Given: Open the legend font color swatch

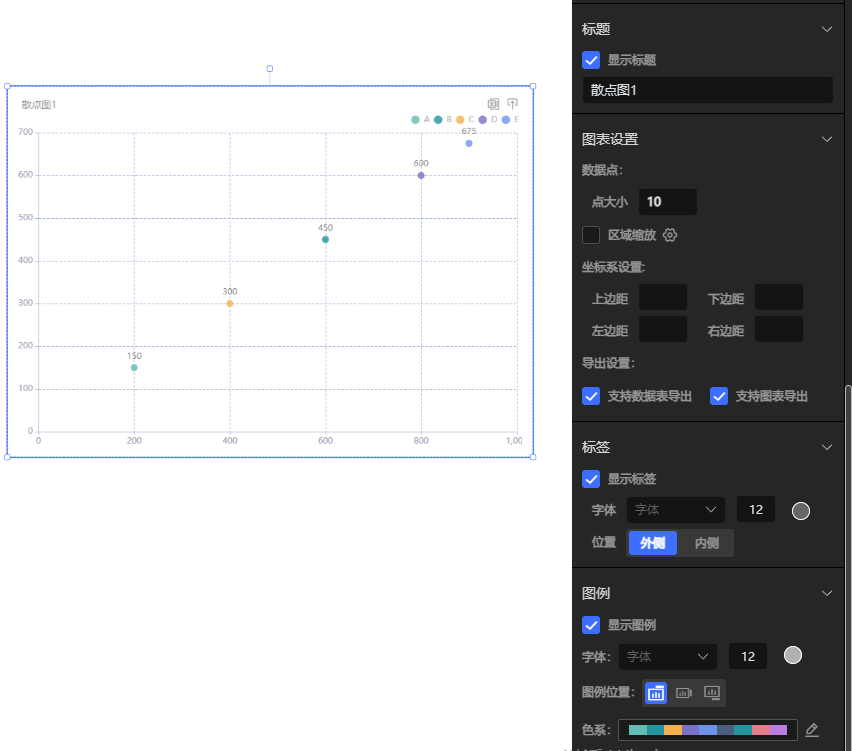Looking at the screenshot, I should tap(793, 655).
